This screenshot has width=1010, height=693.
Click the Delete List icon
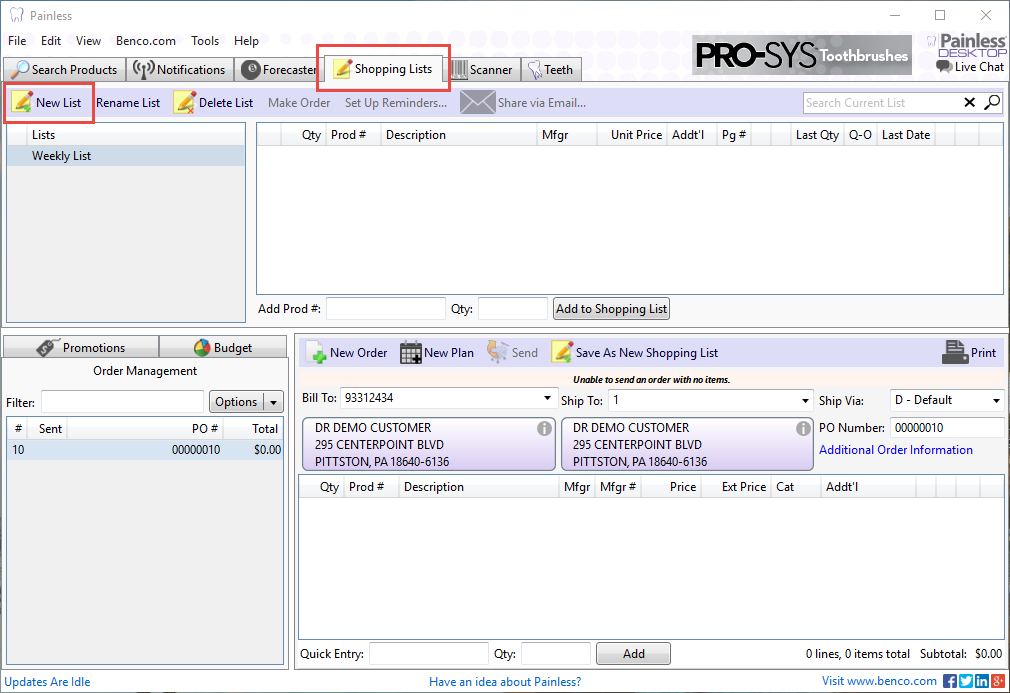(185, 102)
